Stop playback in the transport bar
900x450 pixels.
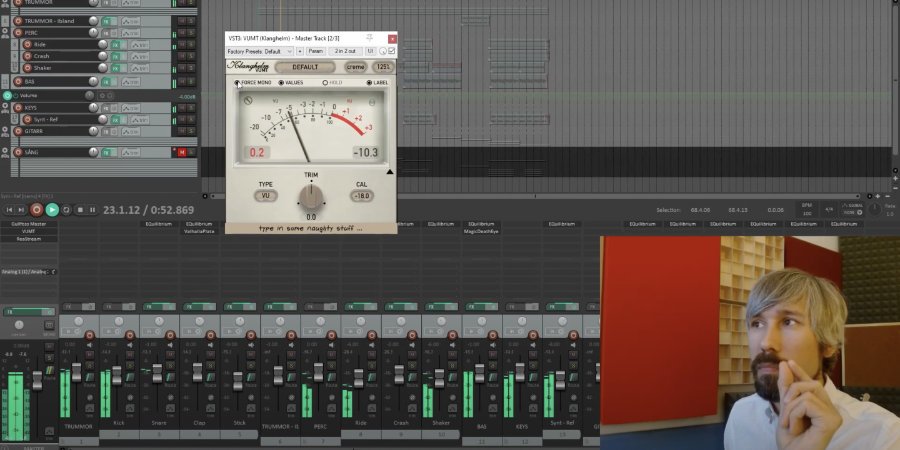pyautogui.click(x=80, y=210)
